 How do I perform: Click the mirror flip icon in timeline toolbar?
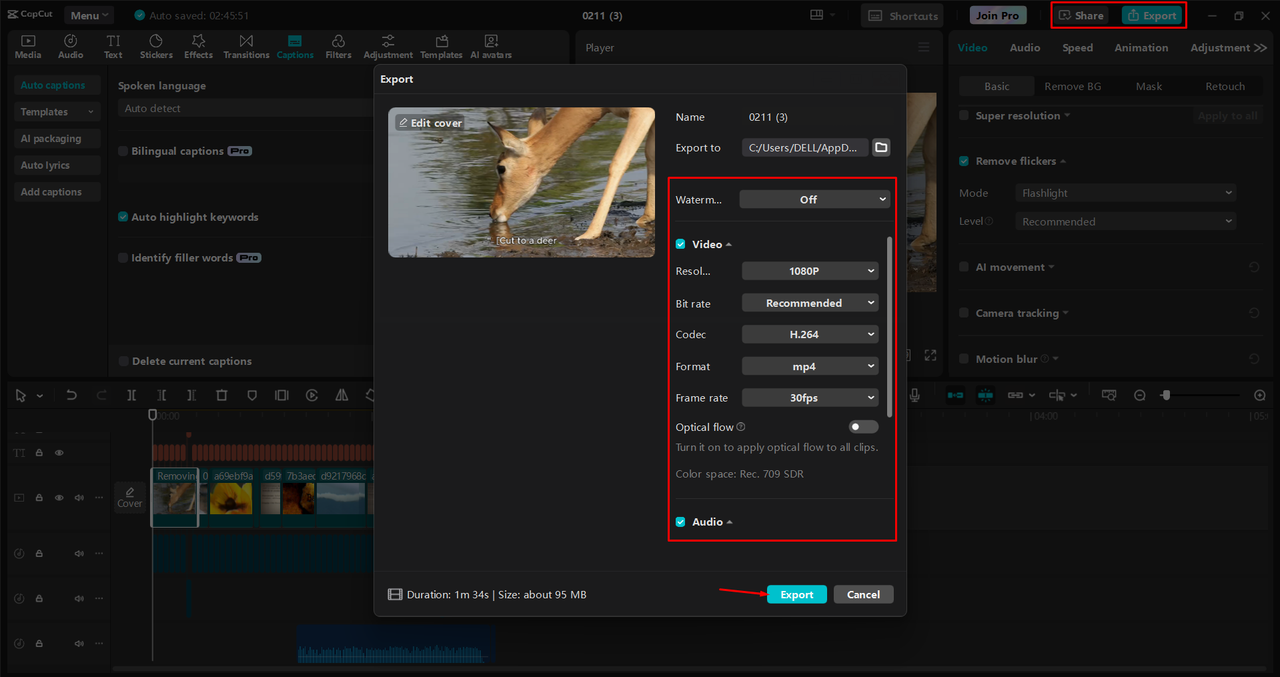click(342, 396)
